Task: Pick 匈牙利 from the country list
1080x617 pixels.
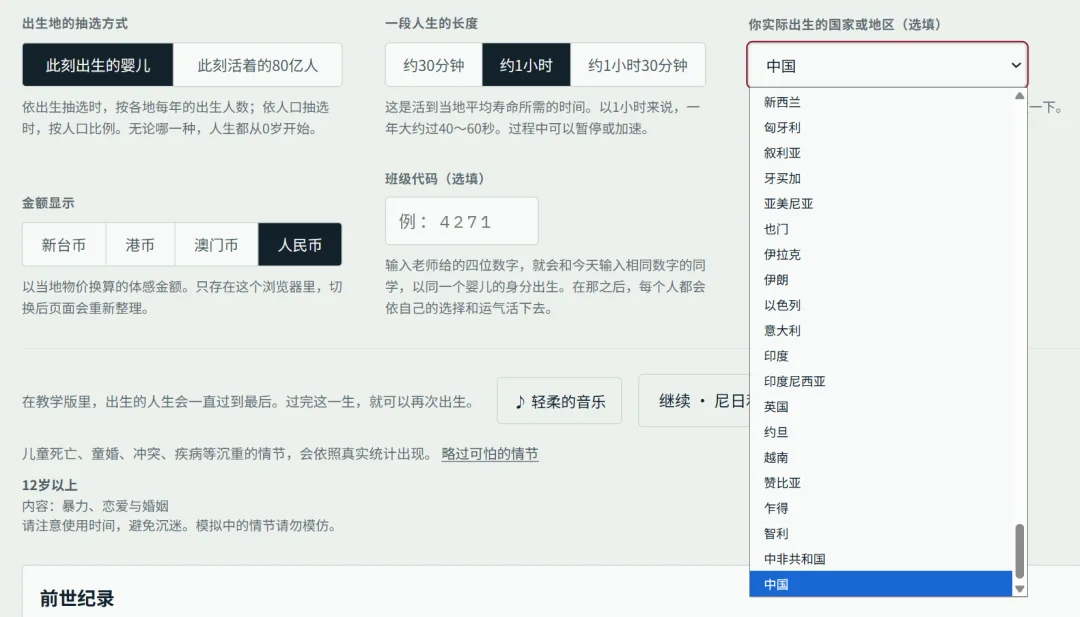Action: [x=881, y=127]
